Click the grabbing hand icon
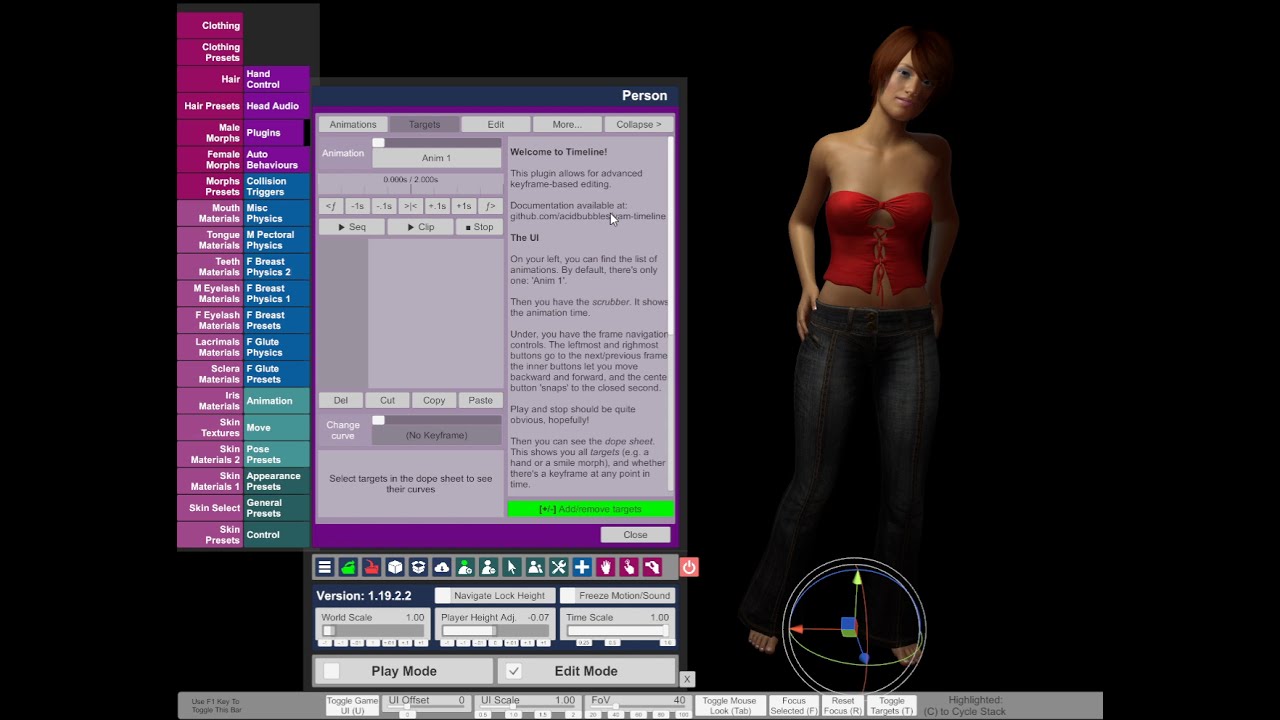The width and height of the screenshot is (1280, 720). pyautogui.click(x=652, y=567)
